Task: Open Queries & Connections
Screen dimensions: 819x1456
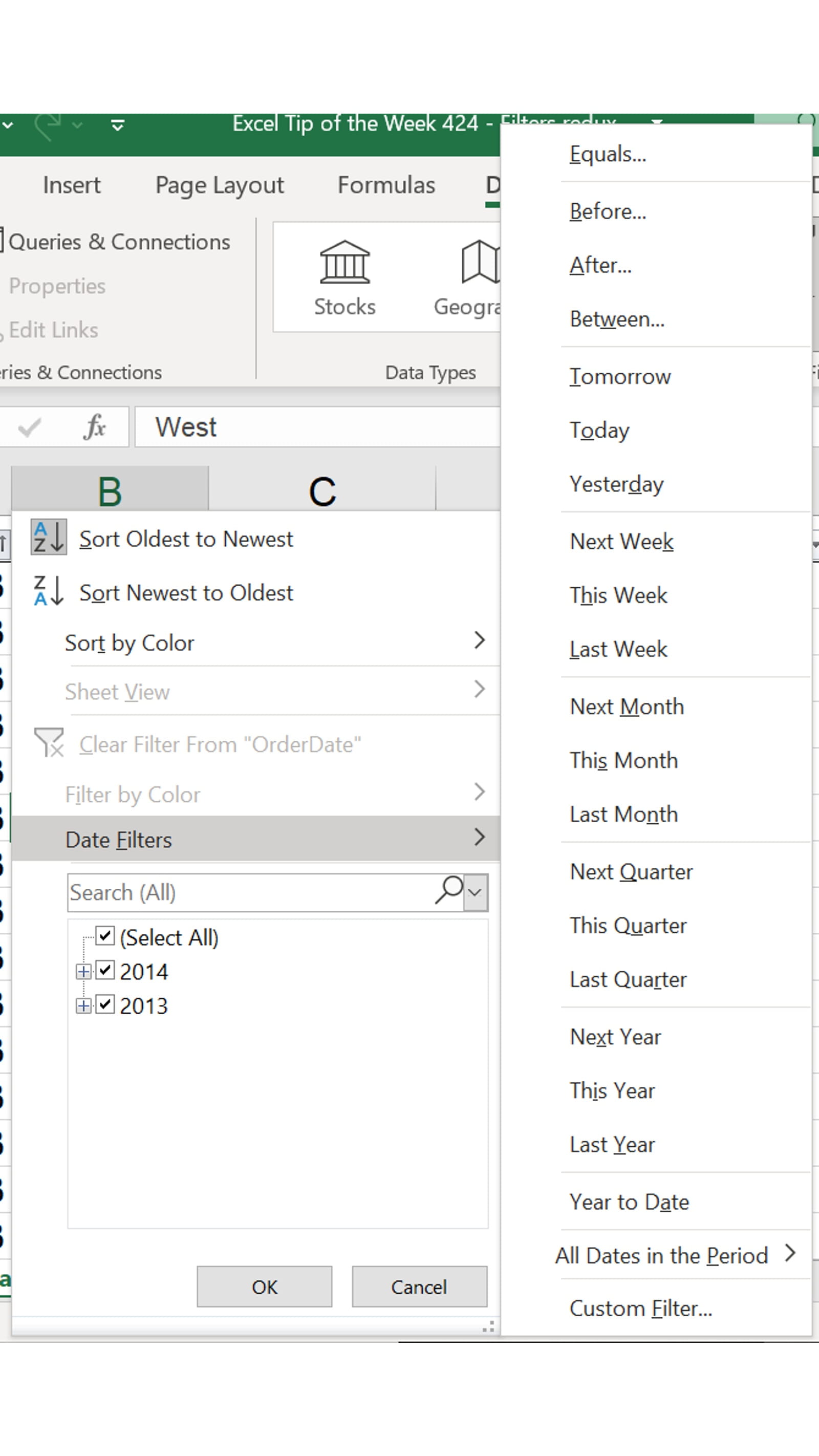Action: click(120, 242)
